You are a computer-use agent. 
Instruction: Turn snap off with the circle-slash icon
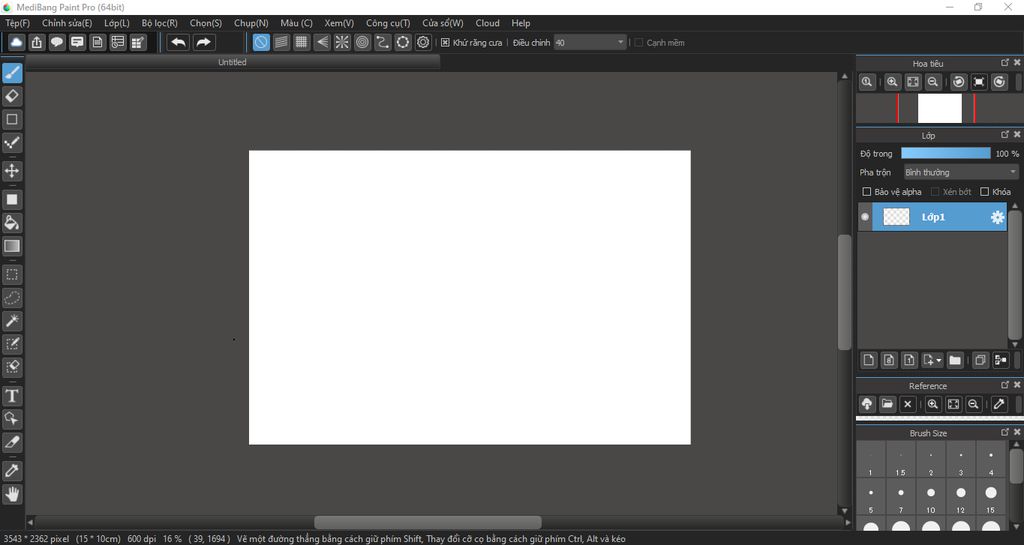(261, 42)
